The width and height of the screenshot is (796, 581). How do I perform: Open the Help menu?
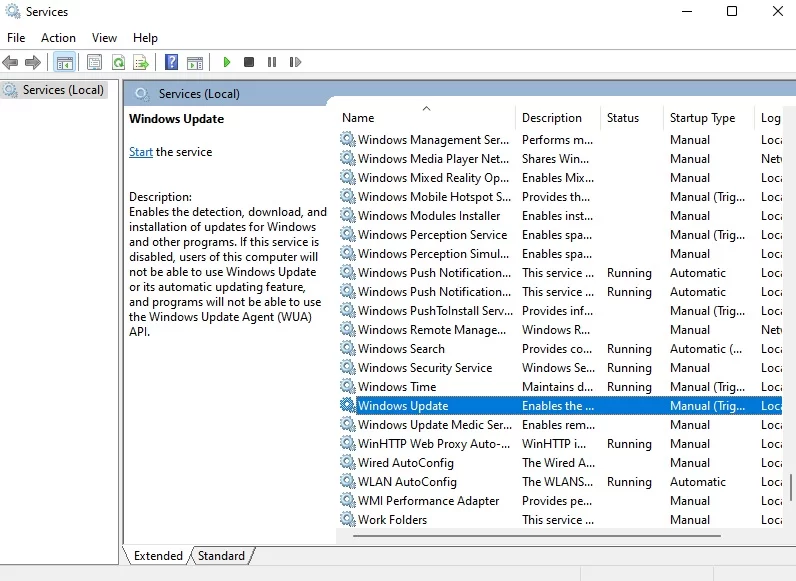[145, 38]
